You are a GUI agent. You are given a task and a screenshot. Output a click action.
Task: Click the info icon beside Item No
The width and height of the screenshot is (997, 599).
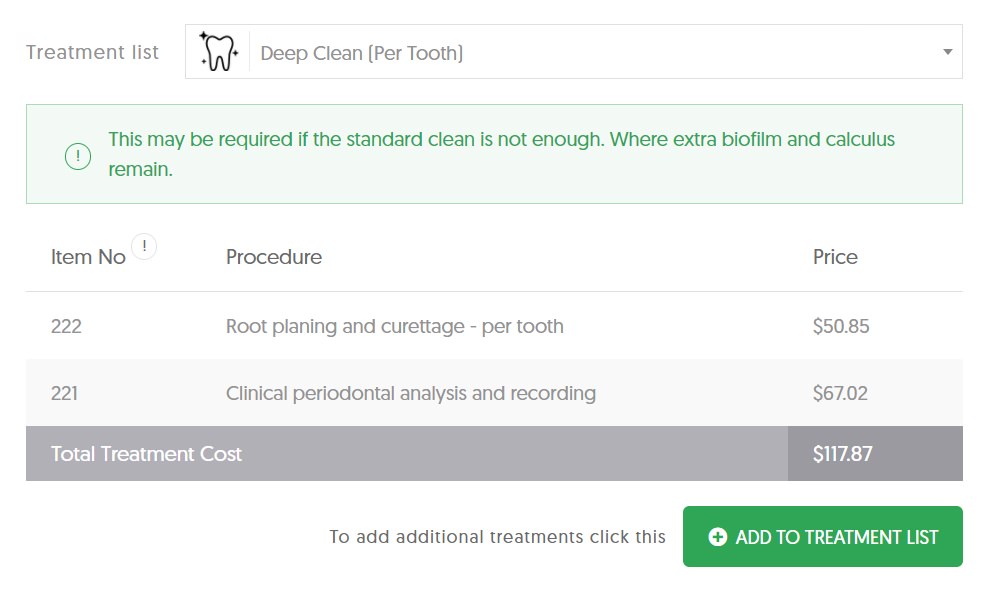(x=144, y=246)
